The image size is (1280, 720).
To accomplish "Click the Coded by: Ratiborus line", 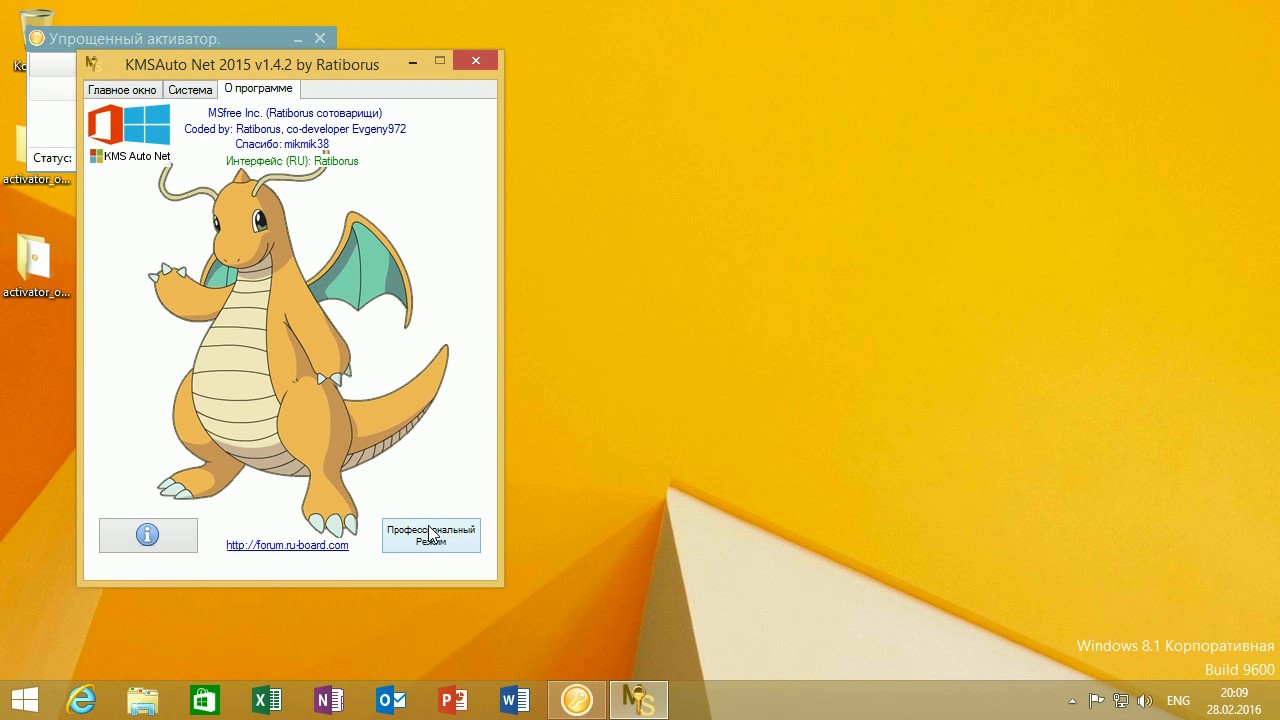I will [295, 129].
